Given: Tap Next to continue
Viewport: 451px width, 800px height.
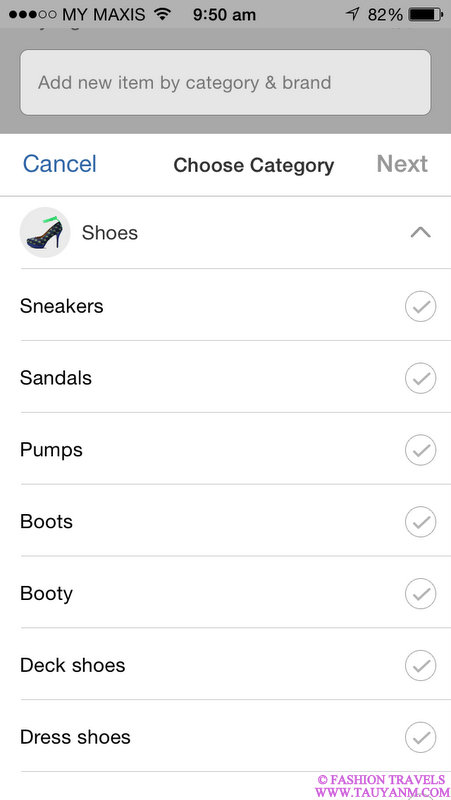Looking at the screenshot, I should click(402, 164).
